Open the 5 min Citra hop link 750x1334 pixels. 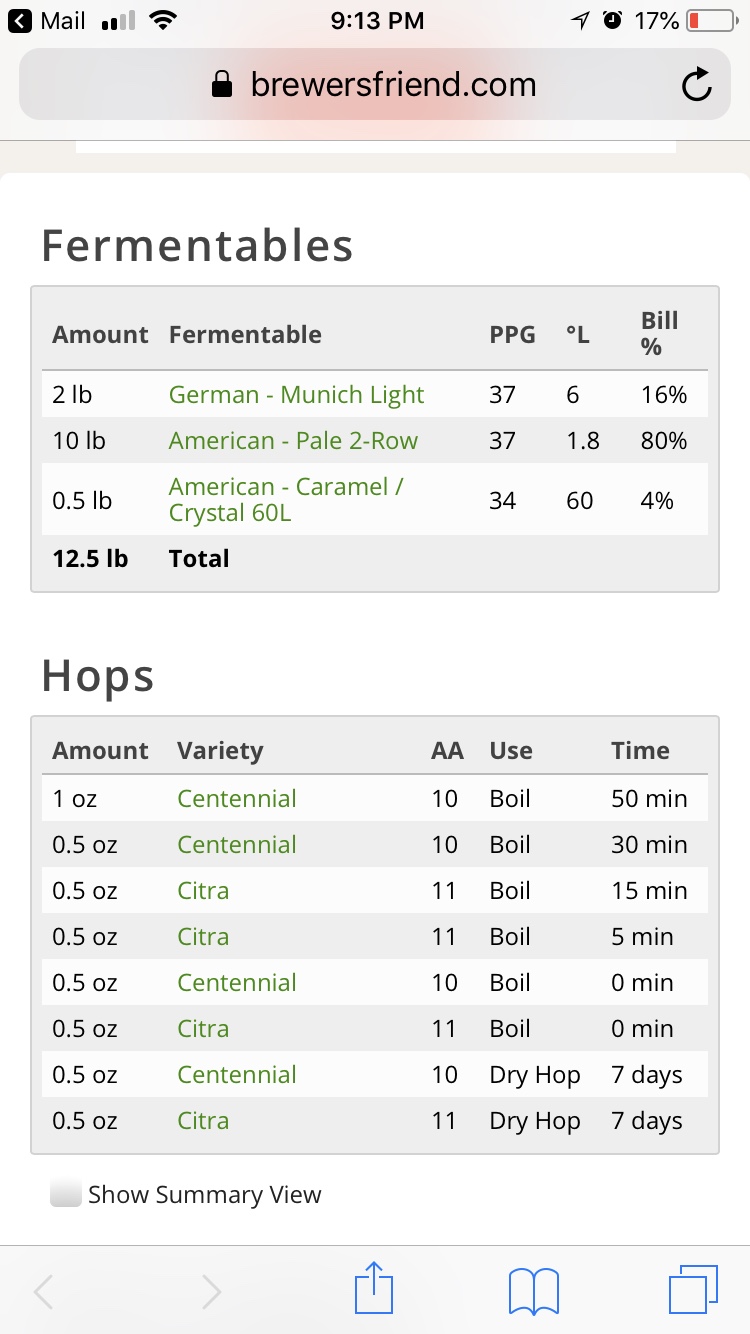point(203,937)
